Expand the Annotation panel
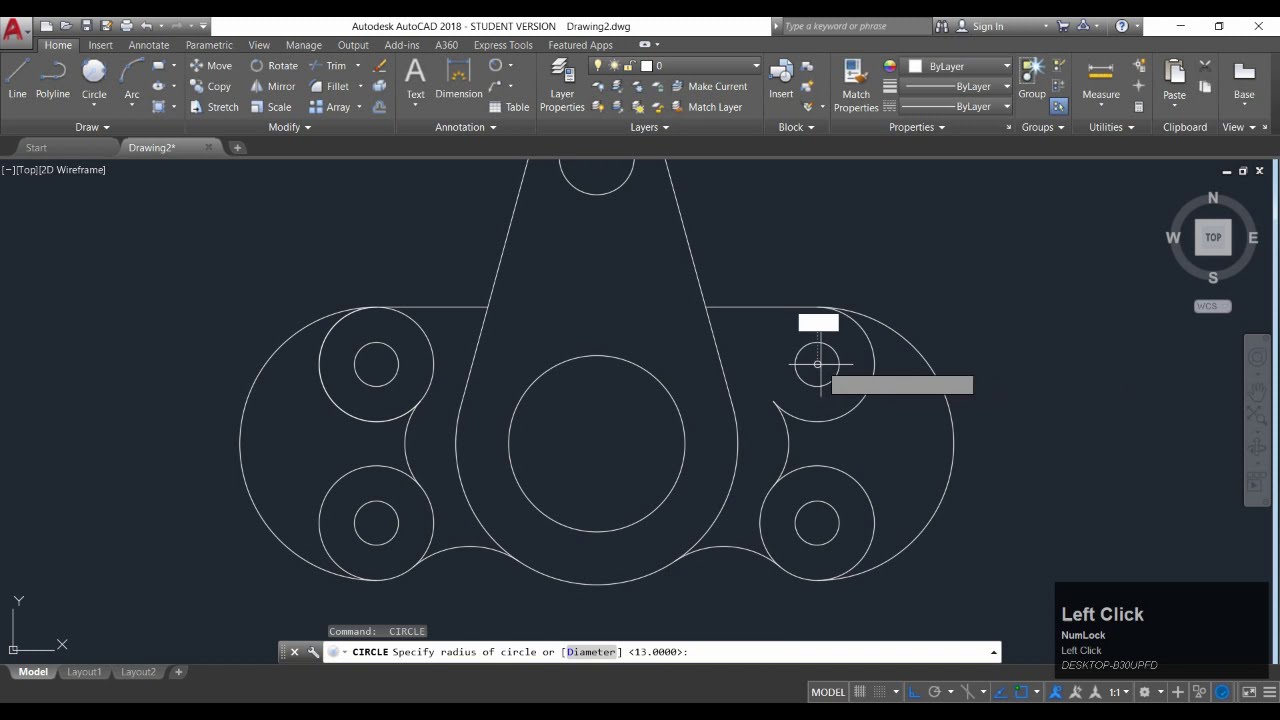Viewport: 1280px width, 720px height. point(466,127)
